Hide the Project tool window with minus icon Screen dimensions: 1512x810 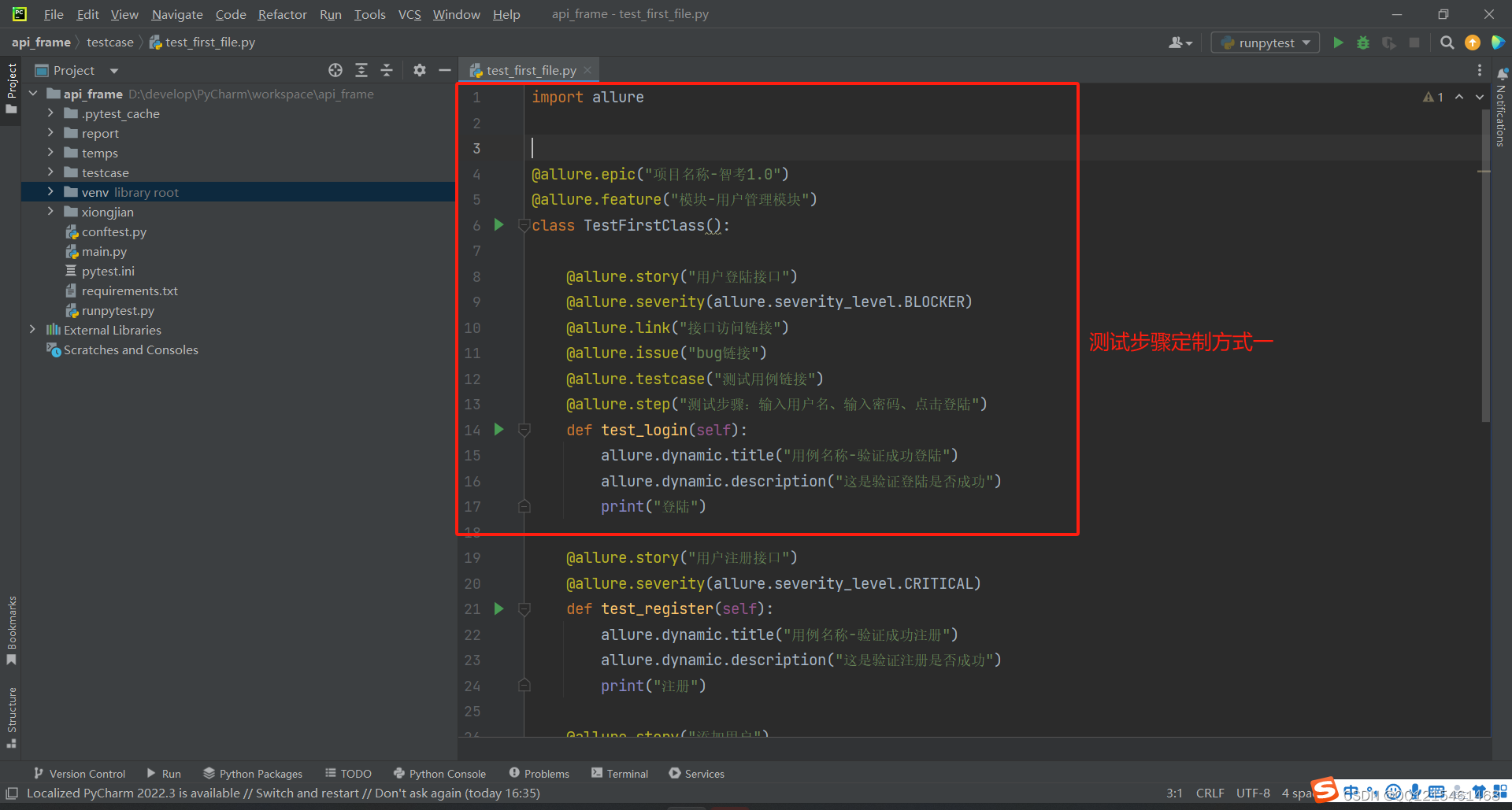coord(445,70)
